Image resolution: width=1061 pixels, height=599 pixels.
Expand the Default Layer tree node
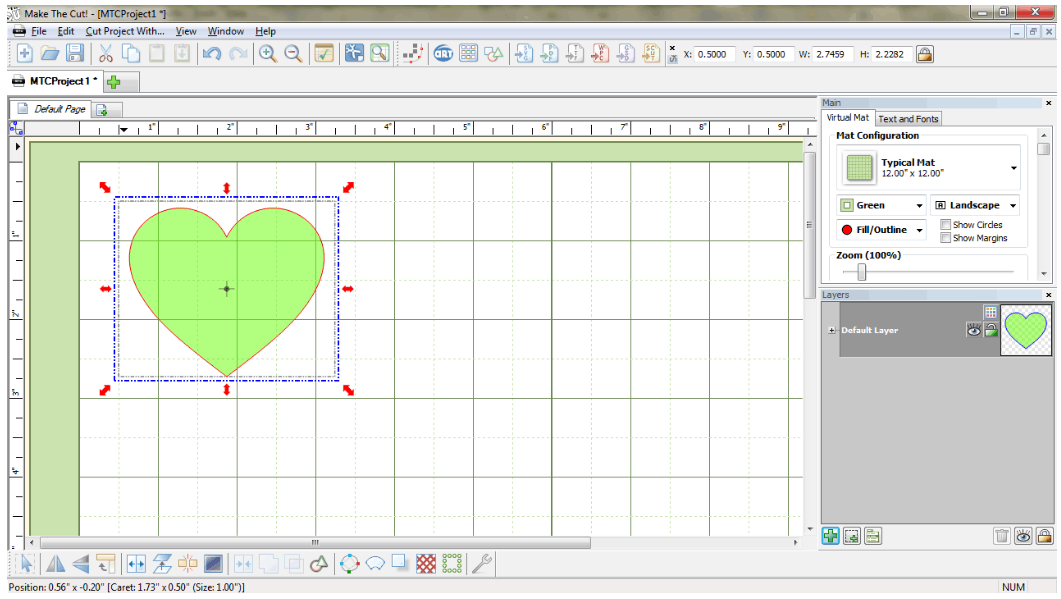click(832, 330)
